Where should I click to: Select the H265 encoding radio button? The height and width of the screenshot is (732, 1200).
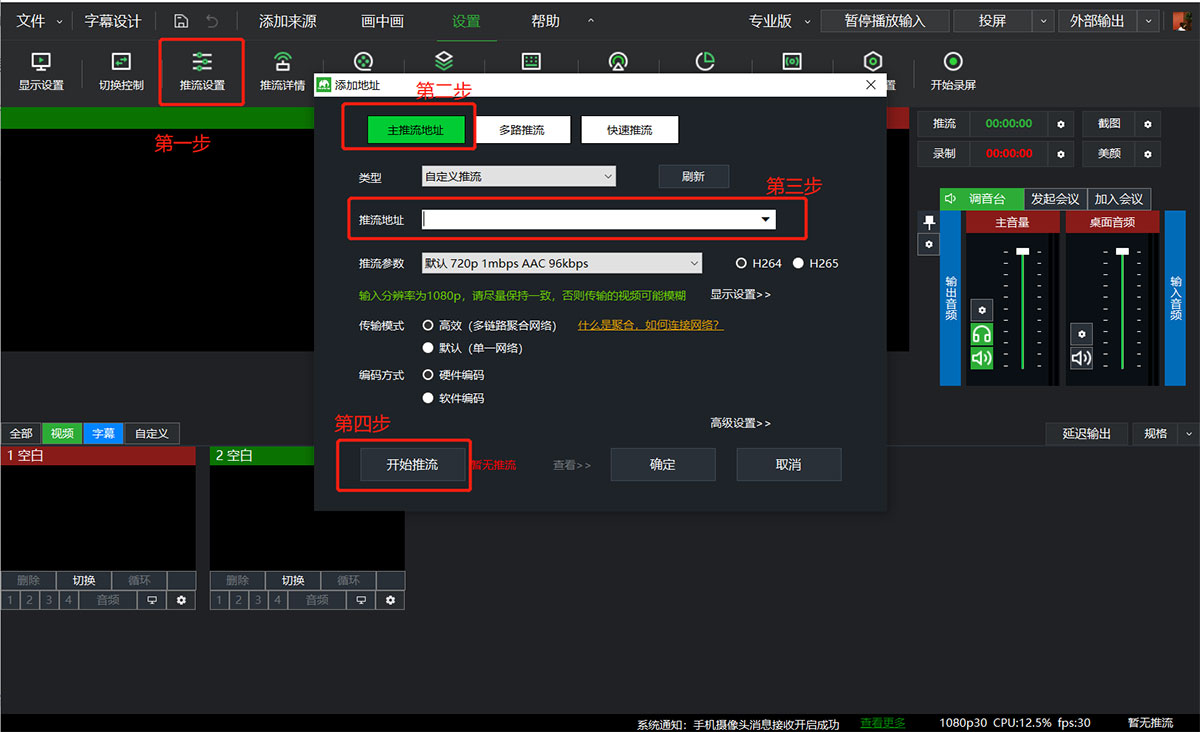pos(798,264)
